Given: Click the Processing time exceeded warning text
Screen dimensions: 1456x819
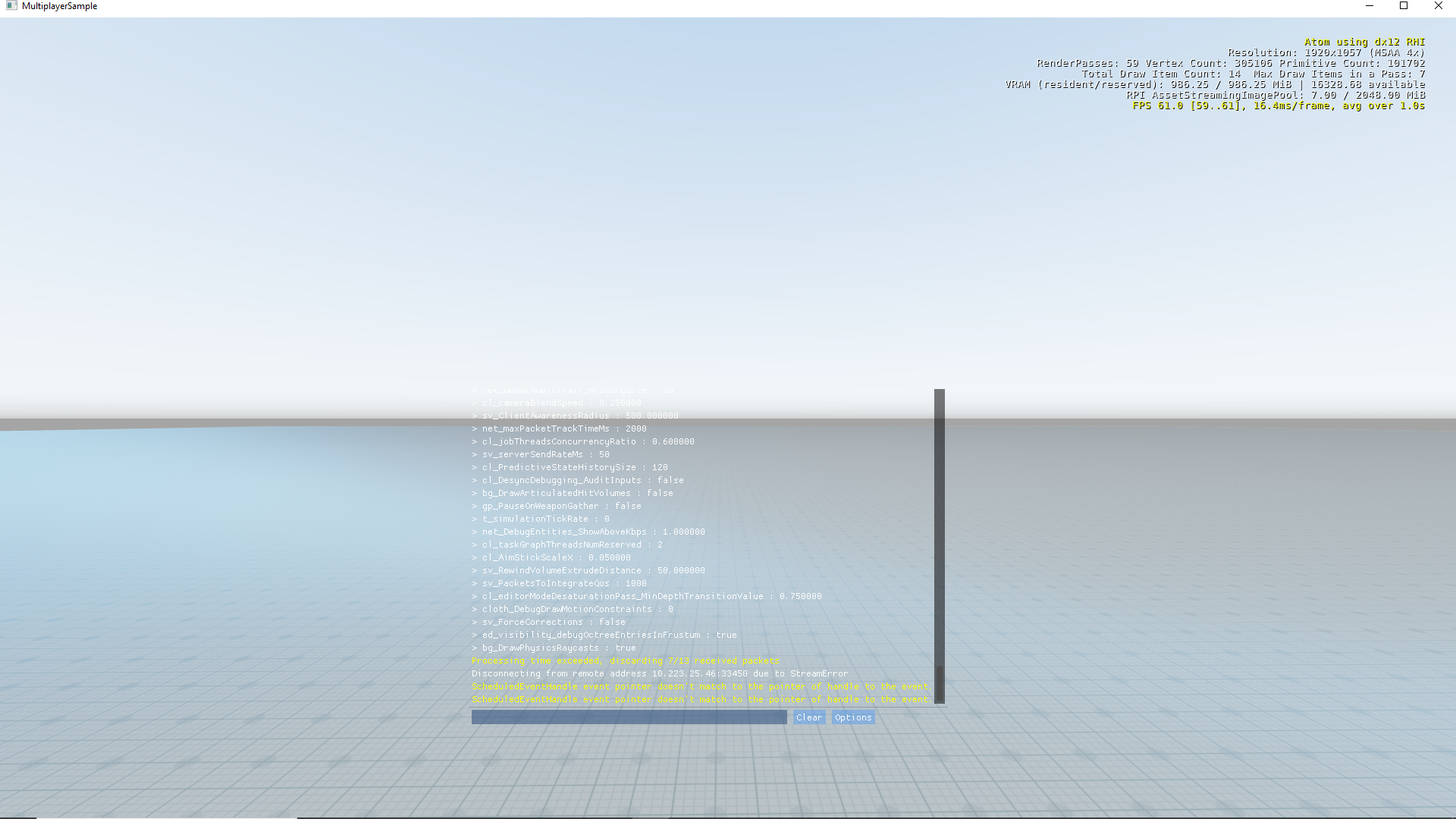Looking at the screenshot, I should coord(625,661).
